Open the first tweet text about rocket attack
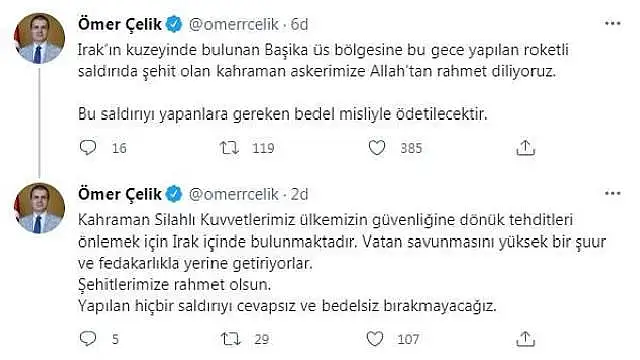The height and width of the screenshot is (360, 640). pyautogui.click(x=323, y=82)
